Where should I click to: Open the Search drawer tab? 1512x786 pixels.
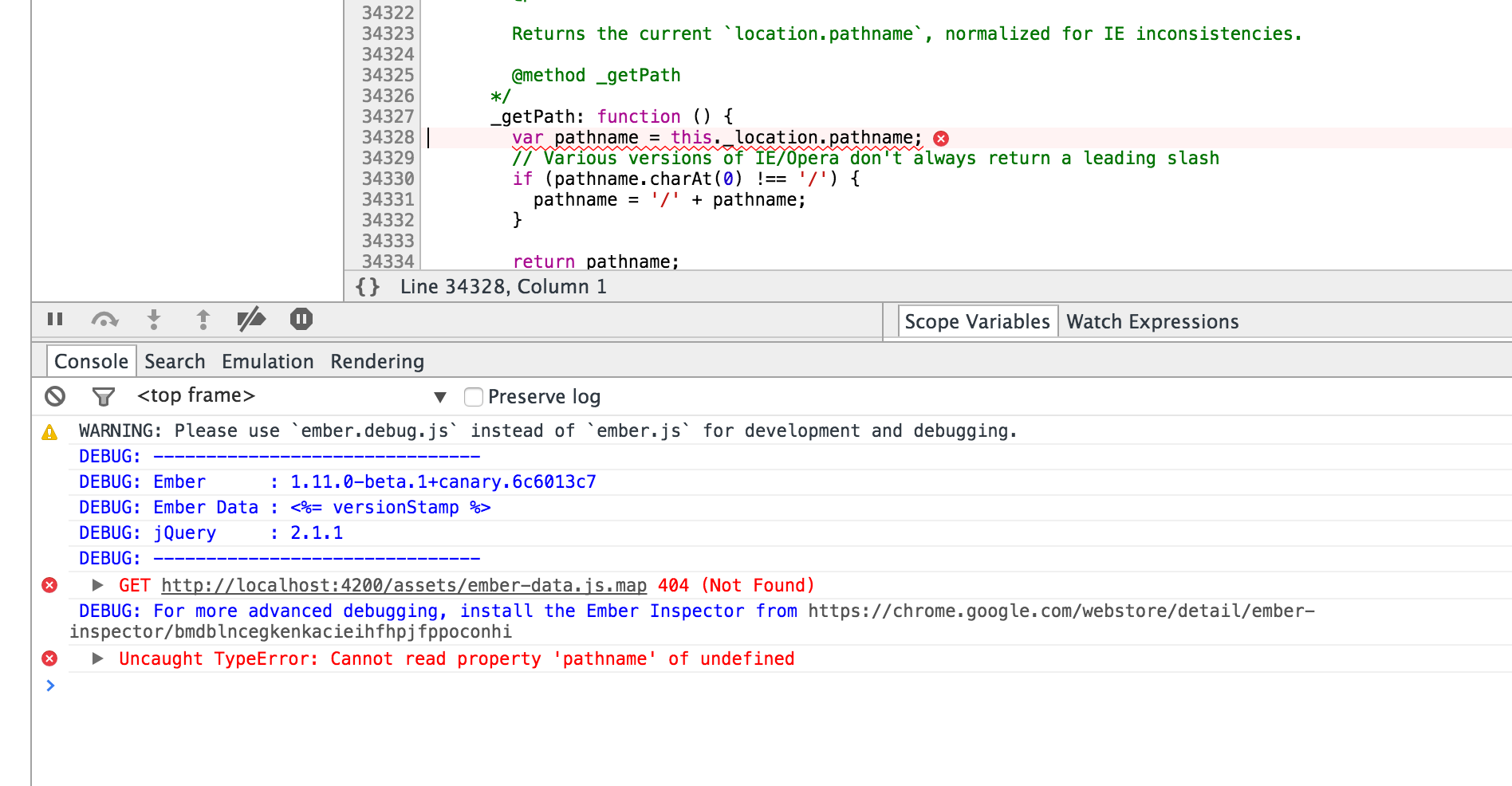[x=175, y=361]
